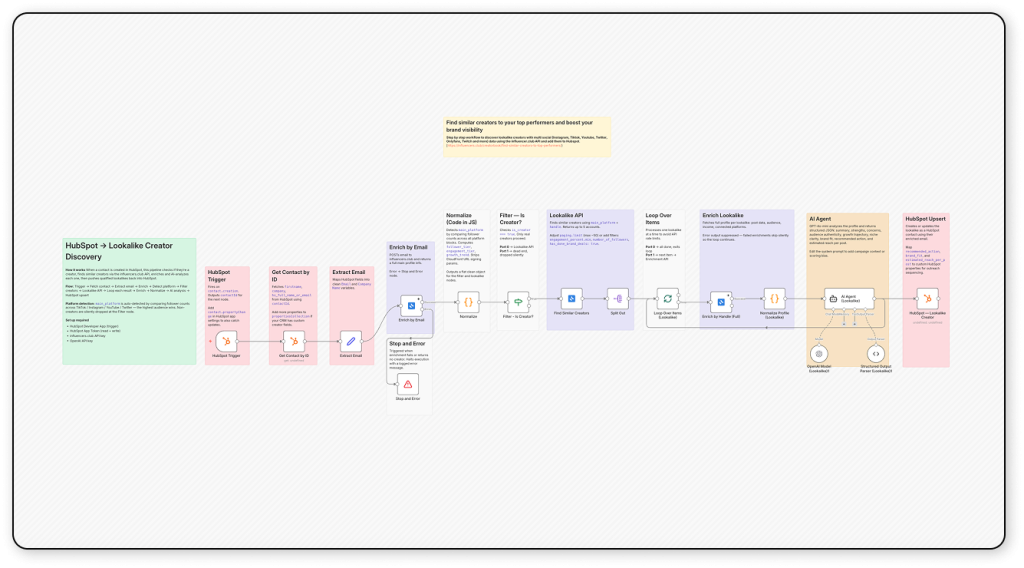Open the AI Agent (Lookalike) node

click(834, 298)
